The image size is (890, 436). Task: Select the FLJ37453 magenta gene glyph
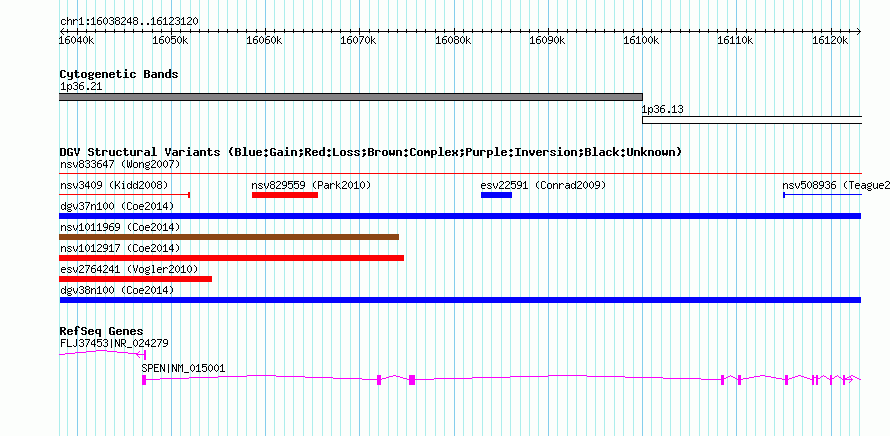[103, 354]
